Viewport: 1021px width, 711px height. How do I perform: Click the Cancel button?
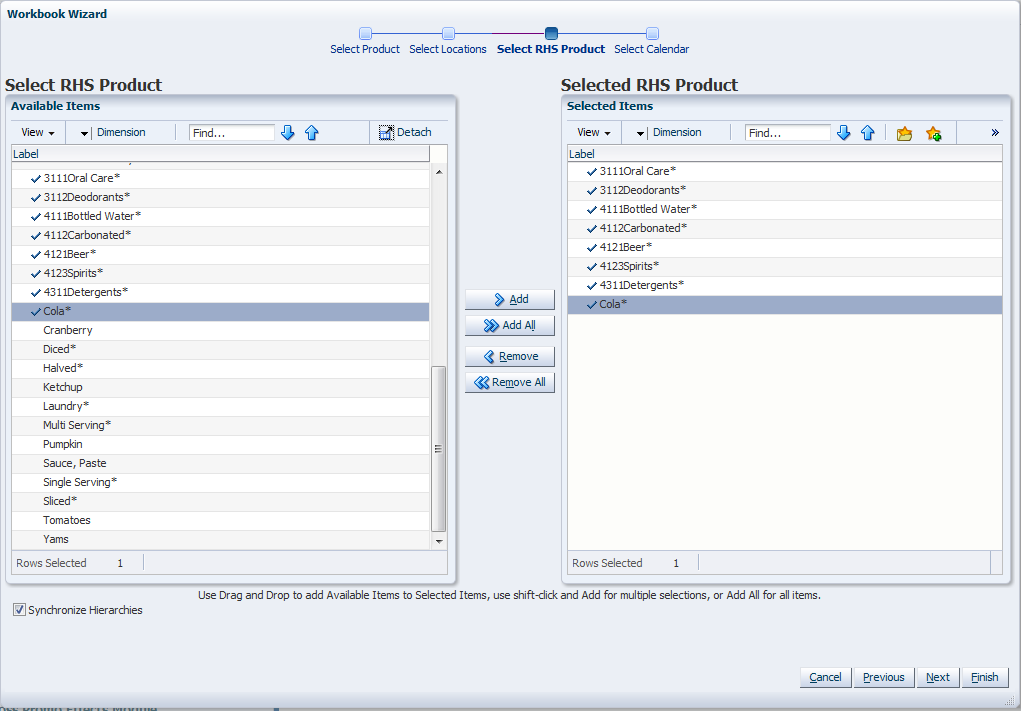point(825,677)
